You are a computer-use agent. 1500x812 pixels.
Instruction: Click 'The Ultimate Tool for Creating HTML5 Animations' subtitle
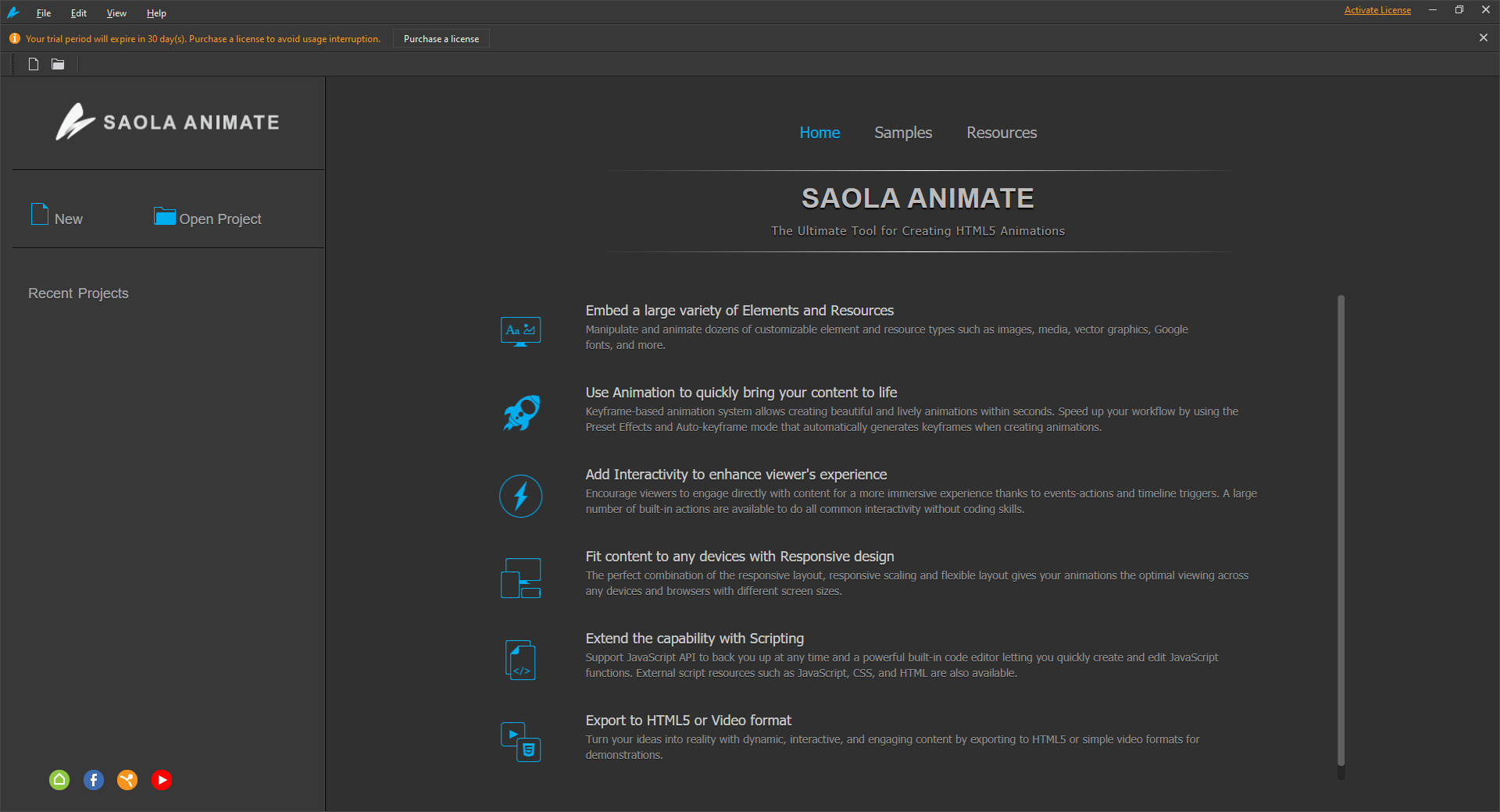coord(918,231)
